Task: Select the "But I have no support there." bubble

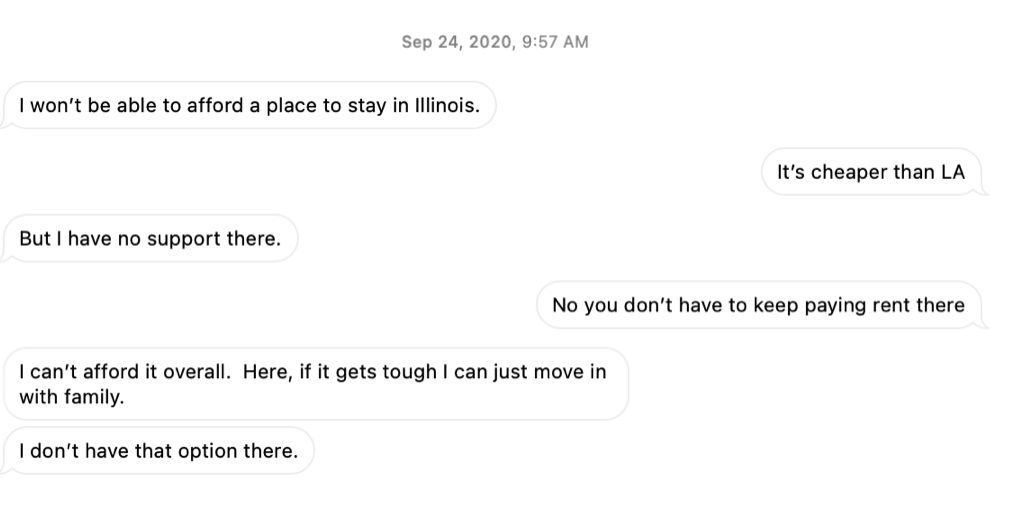Action: (x=150, y=239)
